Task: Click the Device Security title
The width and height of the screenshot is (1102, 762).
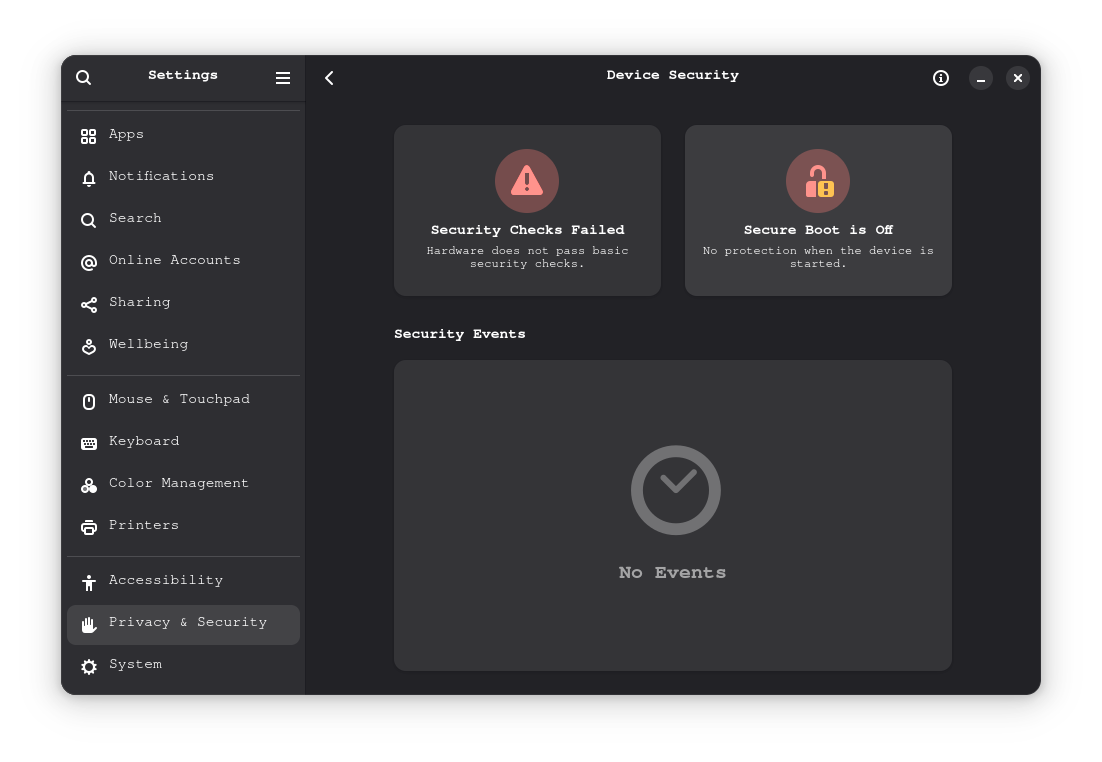Action: pos(673,75)
